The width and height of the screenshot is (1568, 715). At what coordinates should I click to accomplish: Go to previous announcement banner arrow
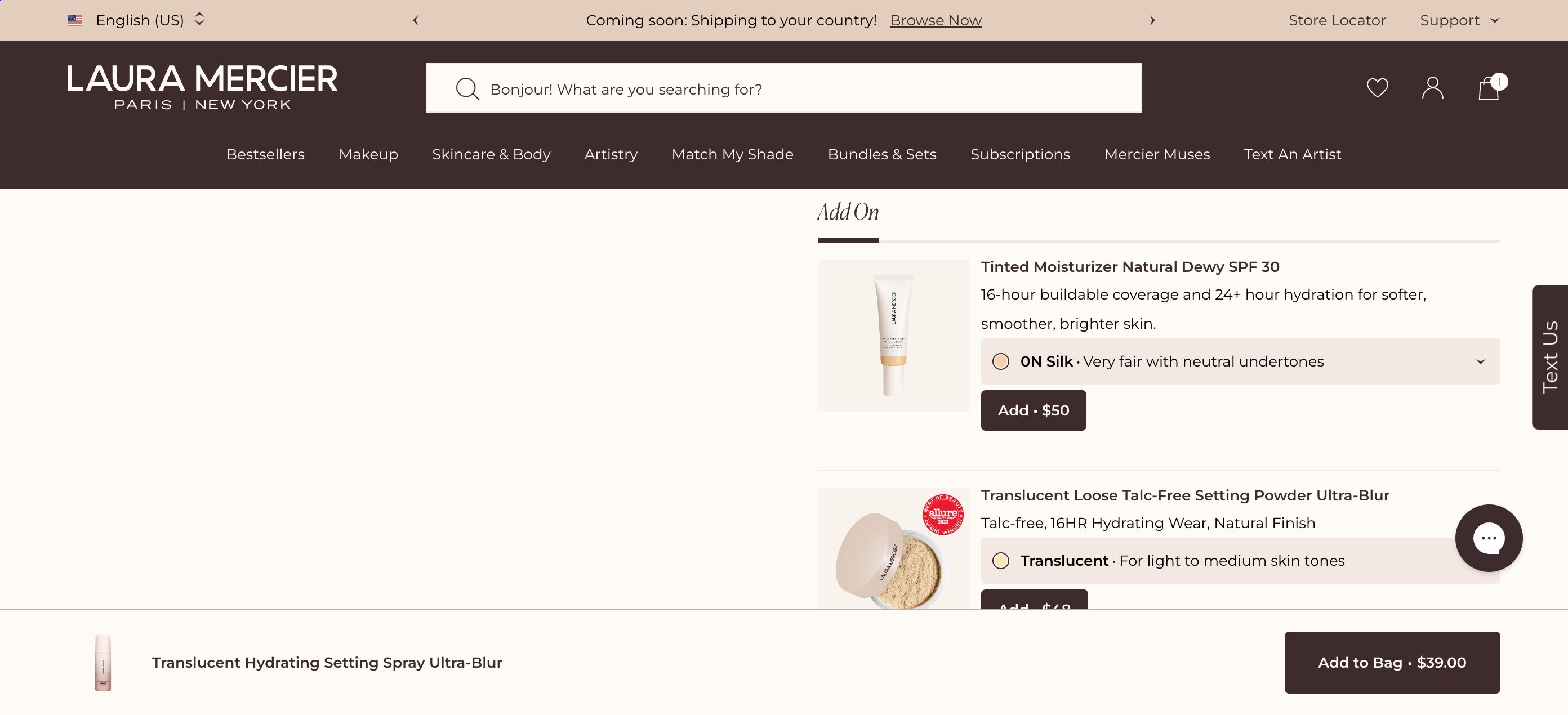416,20
